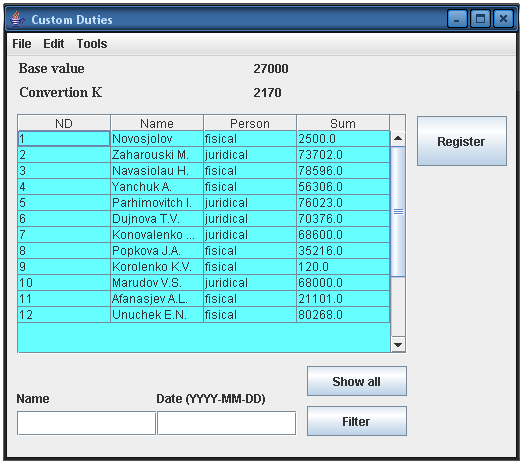The width and height of the screenshot is (523, 465).
Task: Click the table scrollbar up arrow
Action: tap(398, 138)
